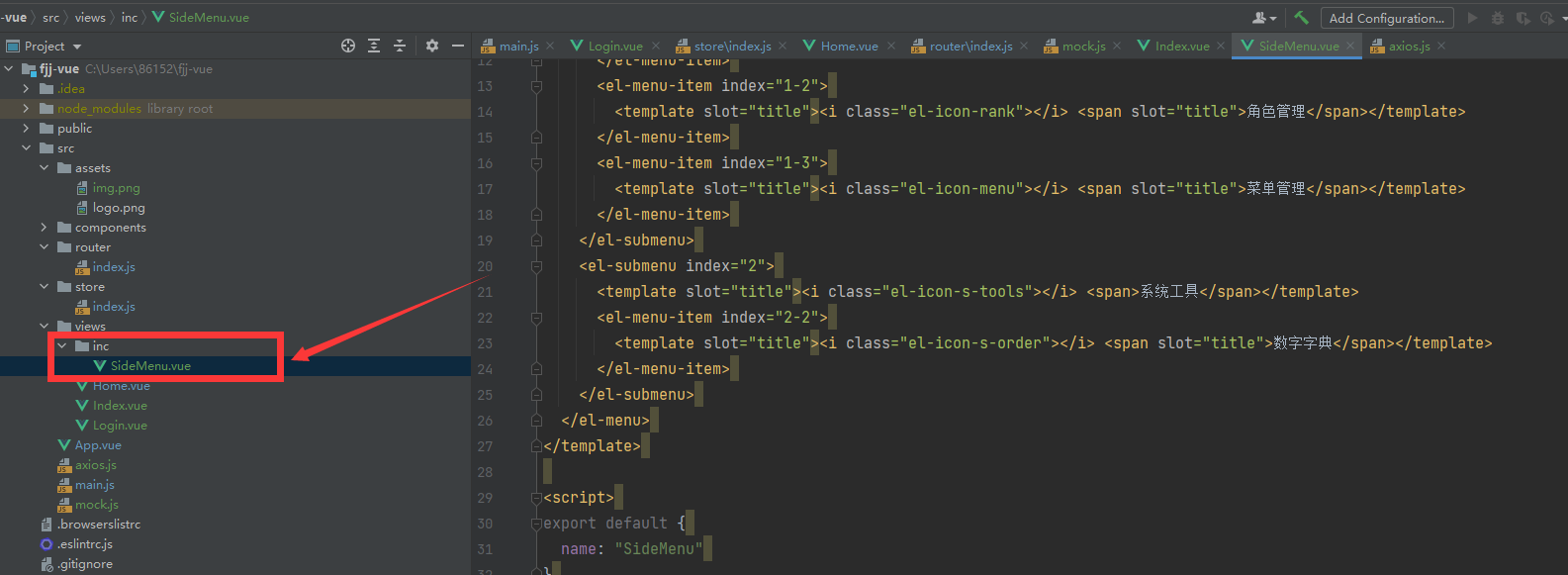
Task: Close the mock.js editor tab
Action: (x=1117, y=46)
